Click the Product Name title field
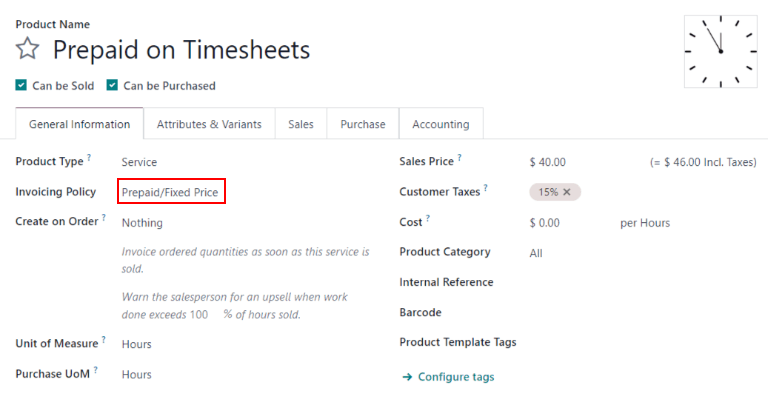Image resolution: width=768 pixels, height=405 pixels. 181,50
